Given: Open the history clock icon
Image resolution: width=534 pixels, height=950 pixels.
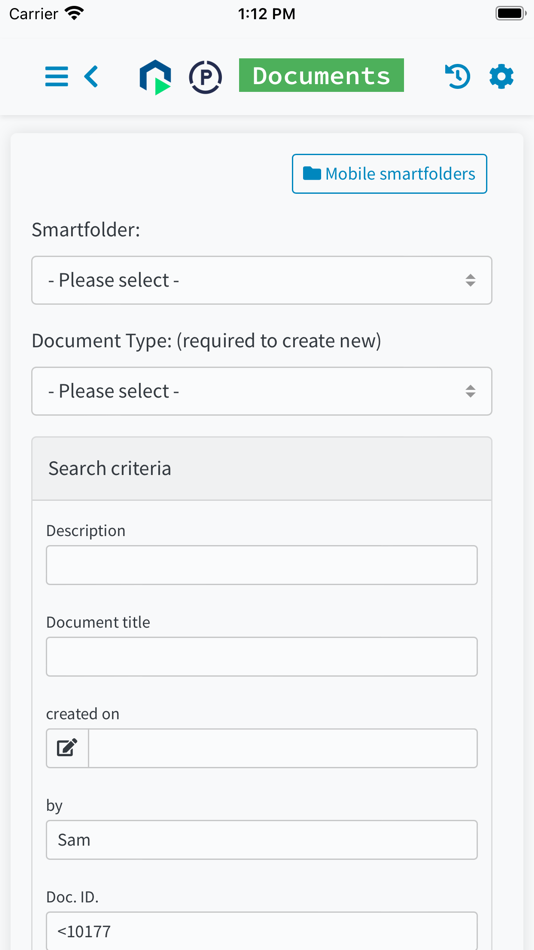Looking at the screenshot, I should [457, 76].
